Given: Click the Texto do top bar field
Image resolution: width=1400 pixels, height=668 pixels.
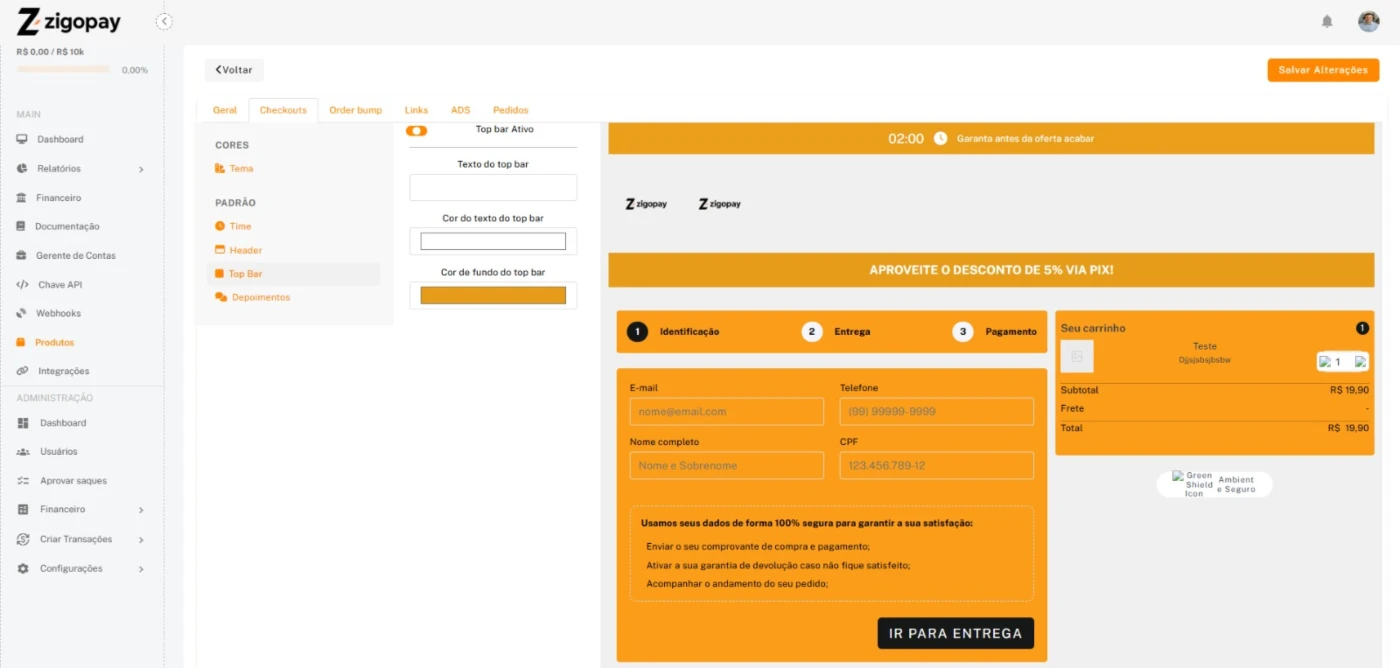Looking at the screenshot, I should point(493,187).
